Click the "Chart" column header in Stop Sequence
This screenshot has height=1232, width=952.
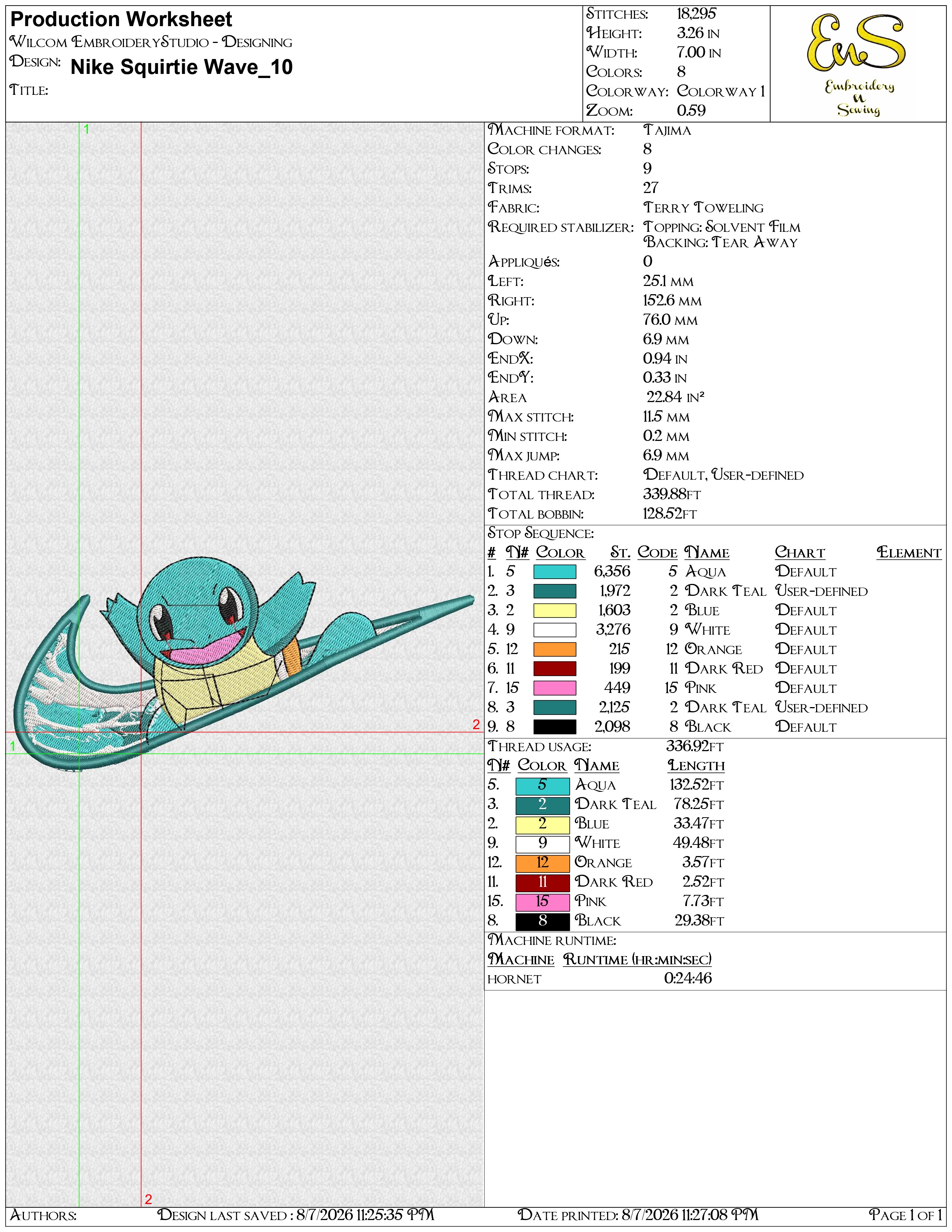click(800, 553)
